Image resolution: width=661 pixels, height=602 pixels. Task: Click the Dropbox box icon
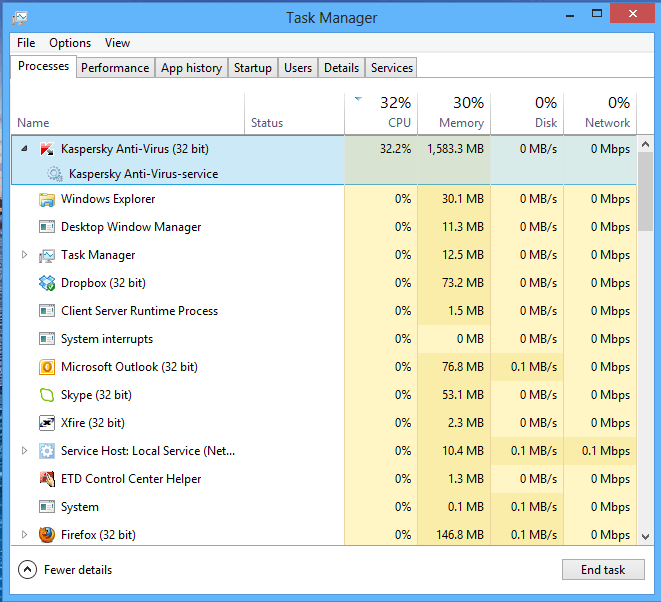coord(47,283)
